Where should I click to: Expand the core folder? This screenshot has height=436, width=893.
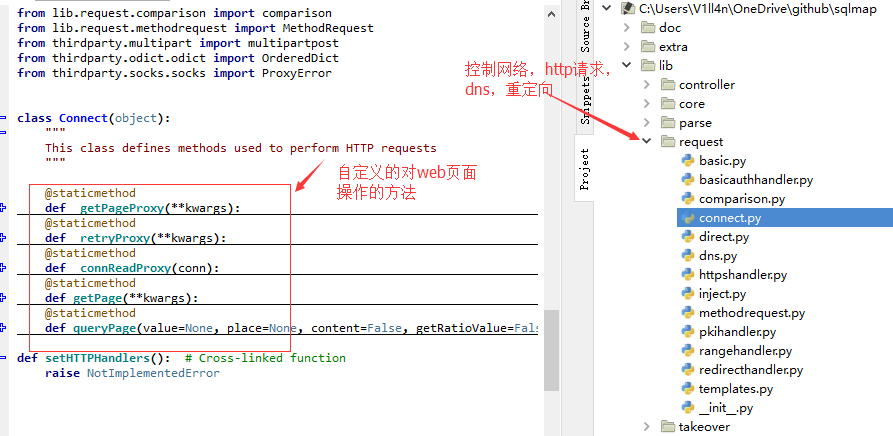pos(647,104)
